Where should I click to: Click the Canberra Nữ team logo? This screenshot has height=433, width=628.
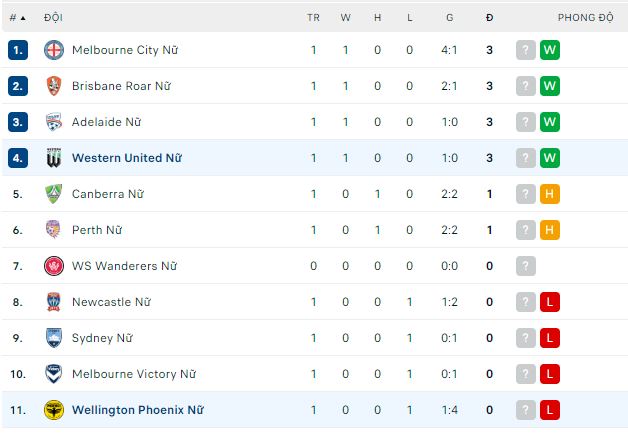point(54,194)
